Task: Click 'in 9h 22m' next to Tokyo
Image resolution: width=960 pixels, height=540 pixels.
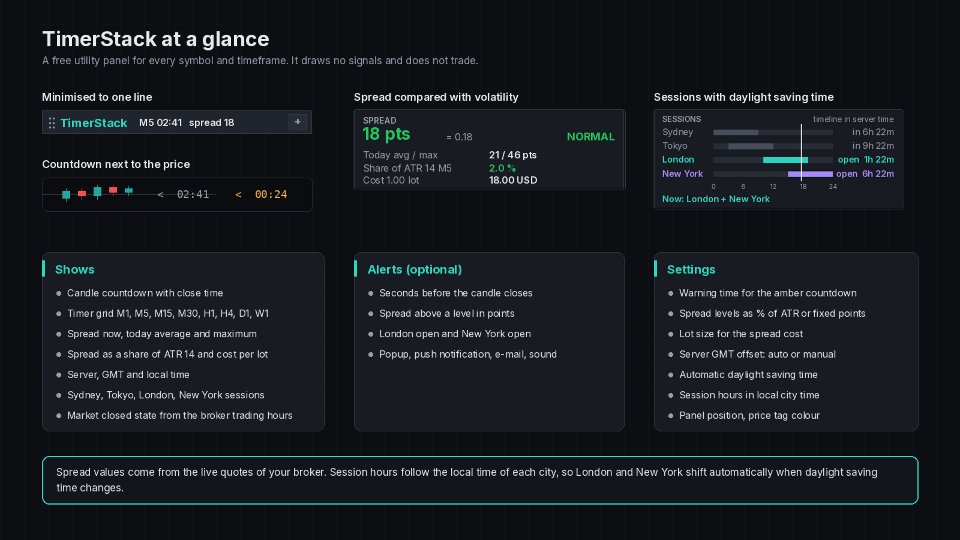Action: point(872,146)
